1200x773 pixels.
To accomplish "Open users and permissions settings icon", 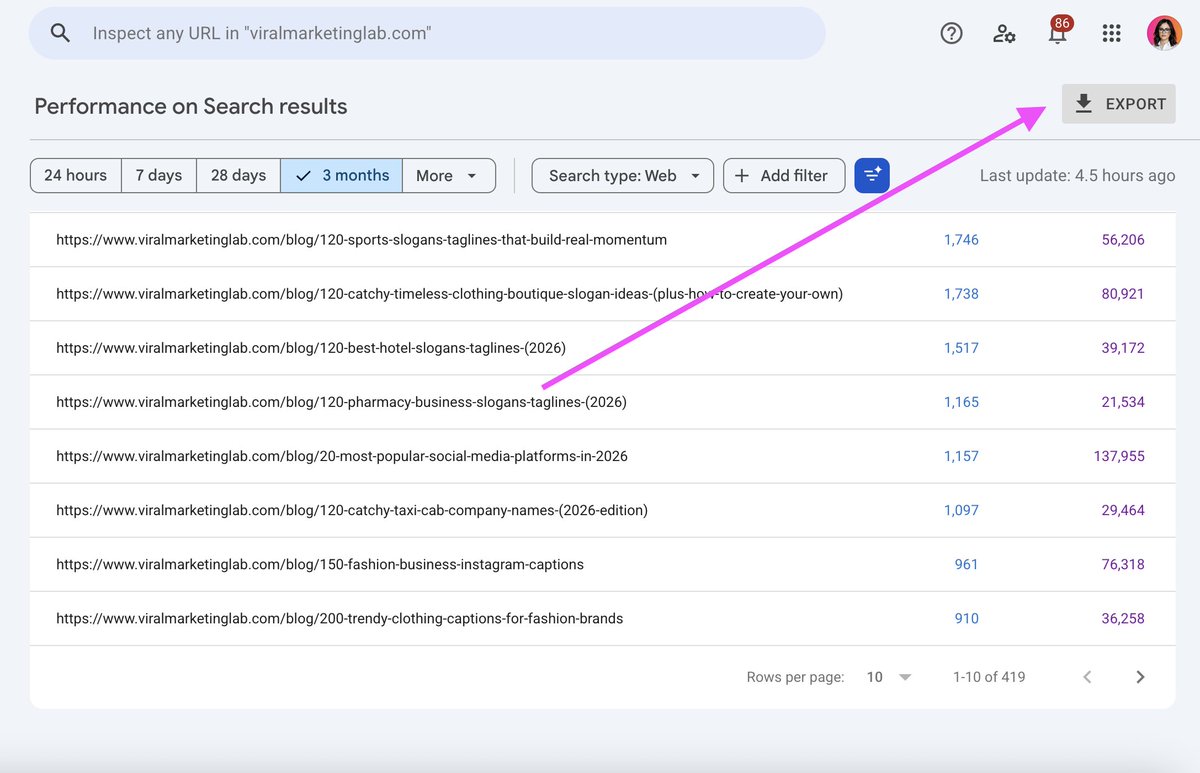I will click(1004, 33).
